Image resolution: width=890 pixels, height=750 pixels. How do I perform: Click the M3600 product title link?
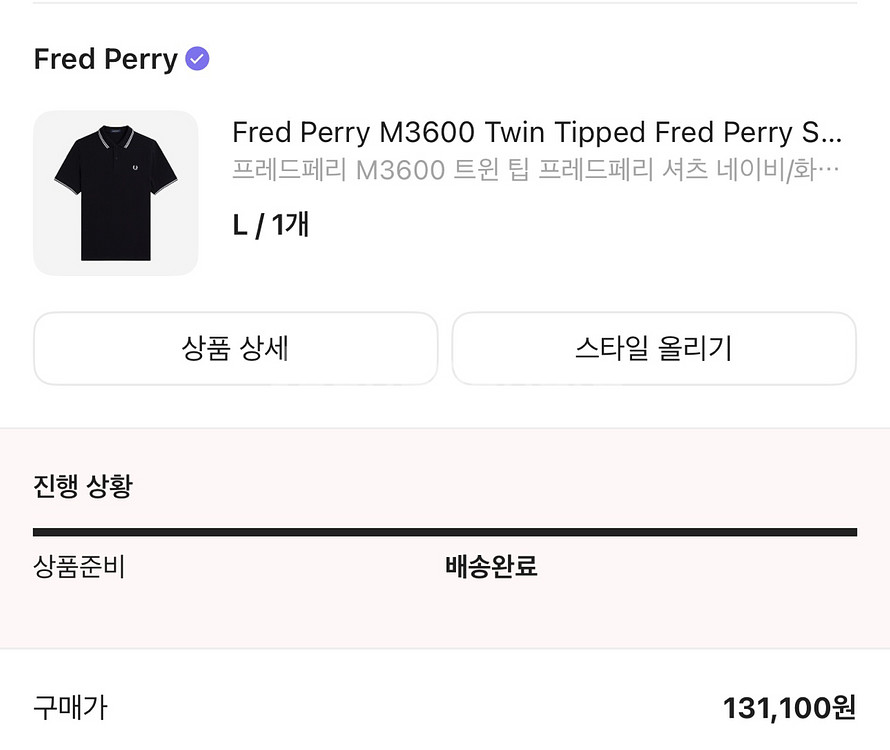point(540,132)
